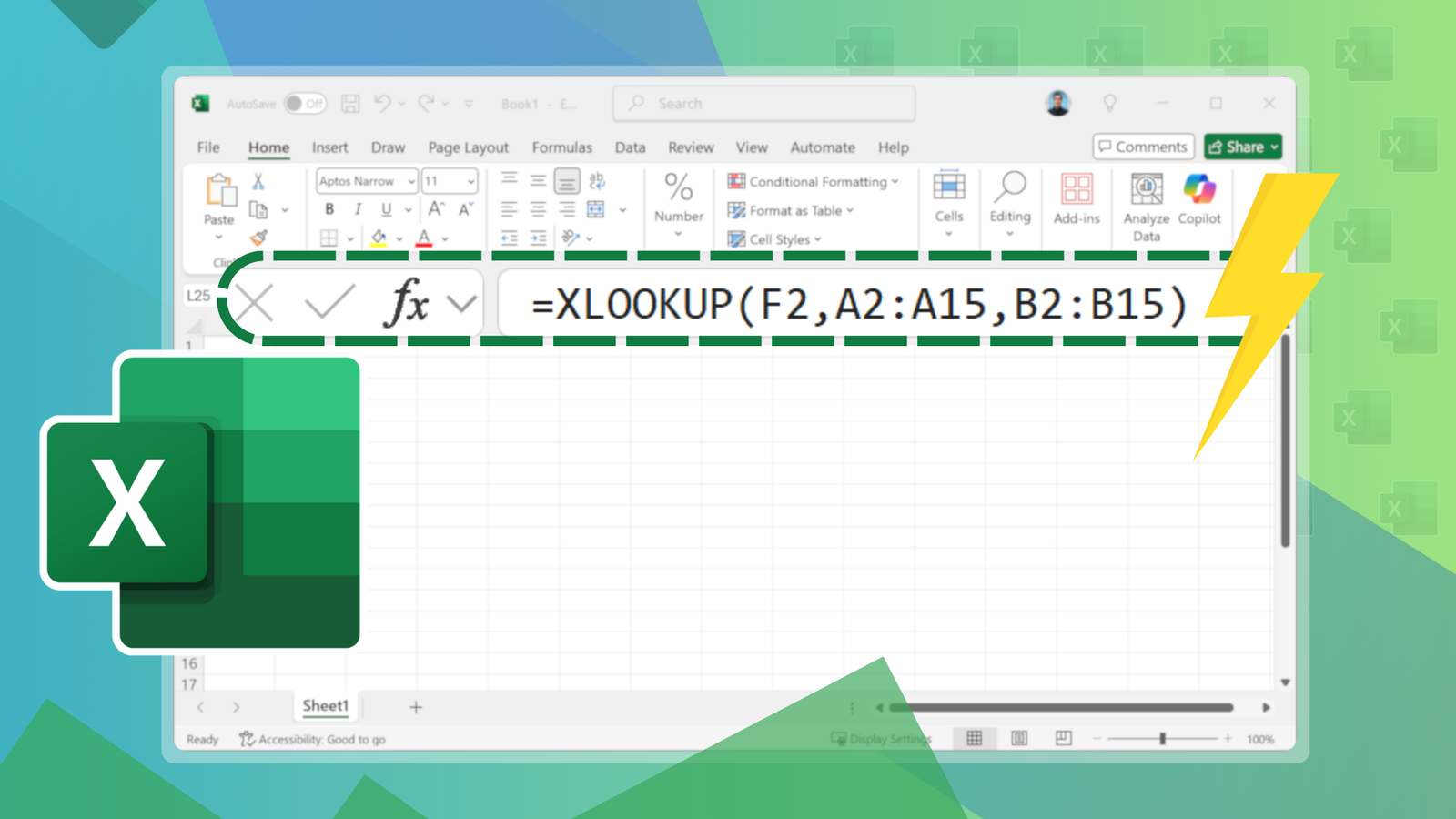Screen dimensions: 1456x819
Task: Expand the formula bar with the chevron
Action: click(x=462, y=303)
